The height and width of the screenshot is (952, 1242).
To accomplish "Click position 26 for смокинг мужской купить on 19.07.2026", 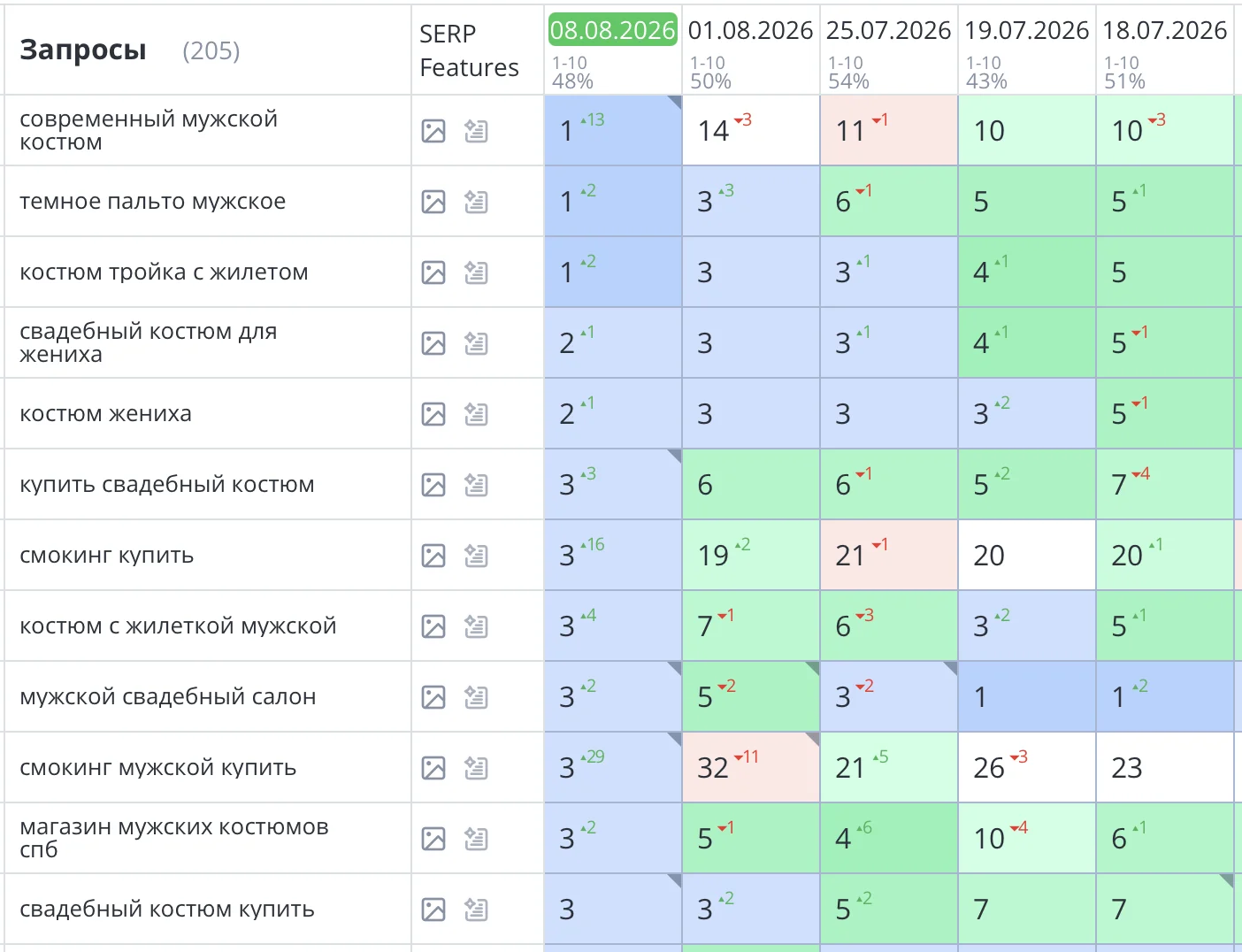I will 1027,767.
